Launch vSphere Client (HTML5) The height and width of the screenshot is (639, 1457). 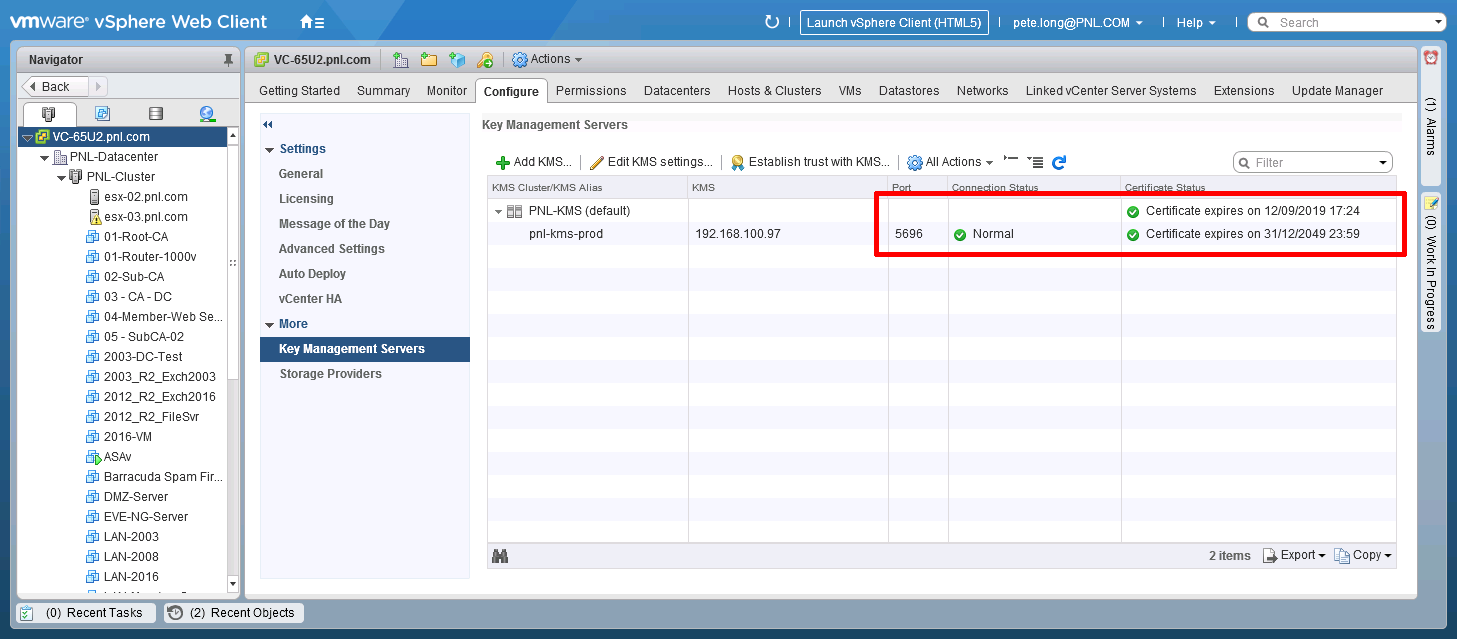pyautogui.click(x=893, y=22)
